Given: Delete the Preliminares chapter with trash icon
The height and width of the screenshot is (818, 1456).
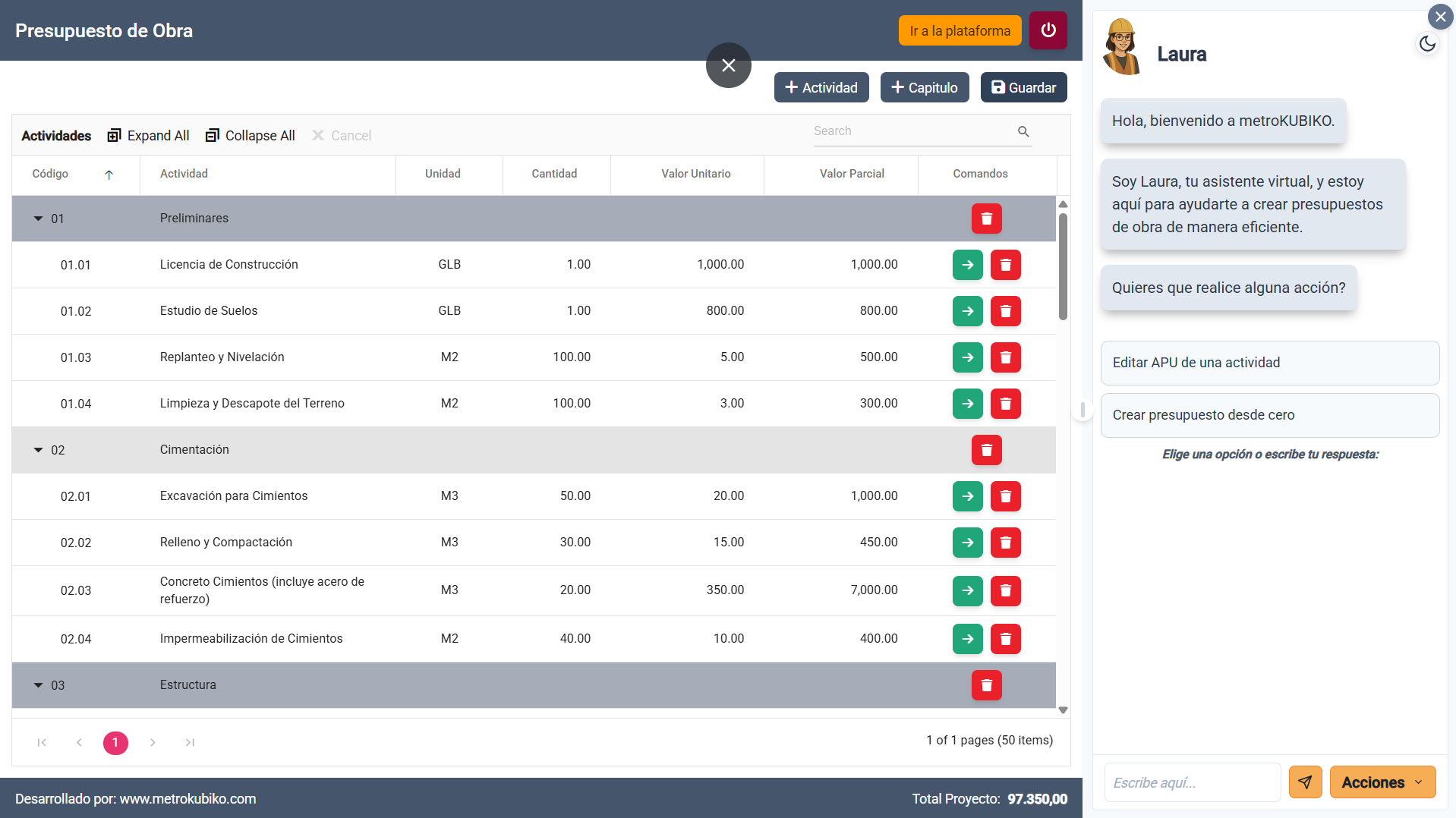Looking at the screenshot, I should coord(986,219).
